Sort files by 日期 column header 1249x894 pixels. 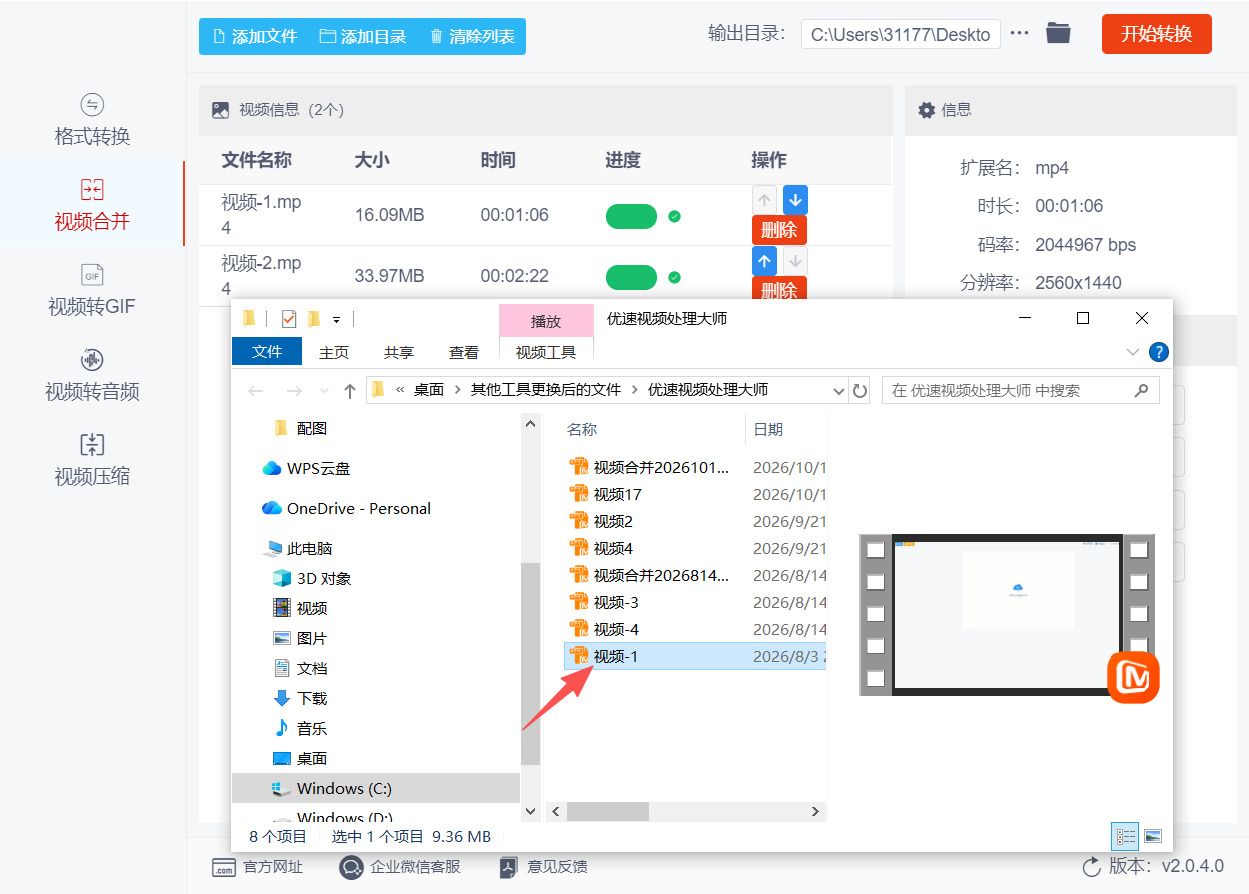(768, 429)
